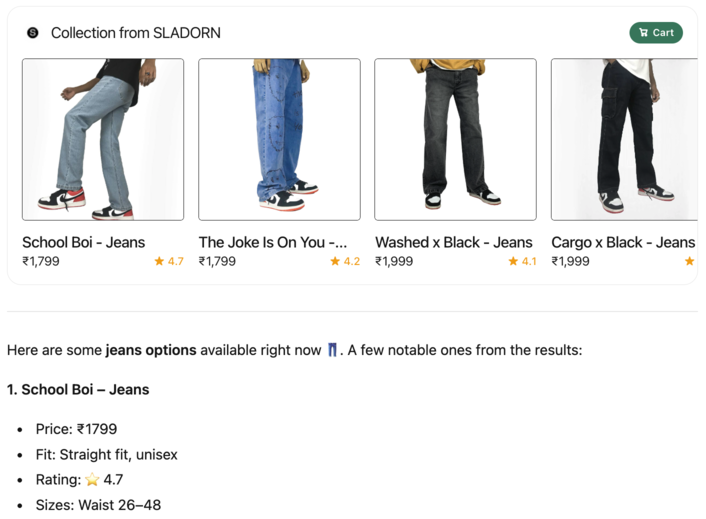
Task: Click the ₹1,999 price under Washed x Black
Action: (394, 262)
